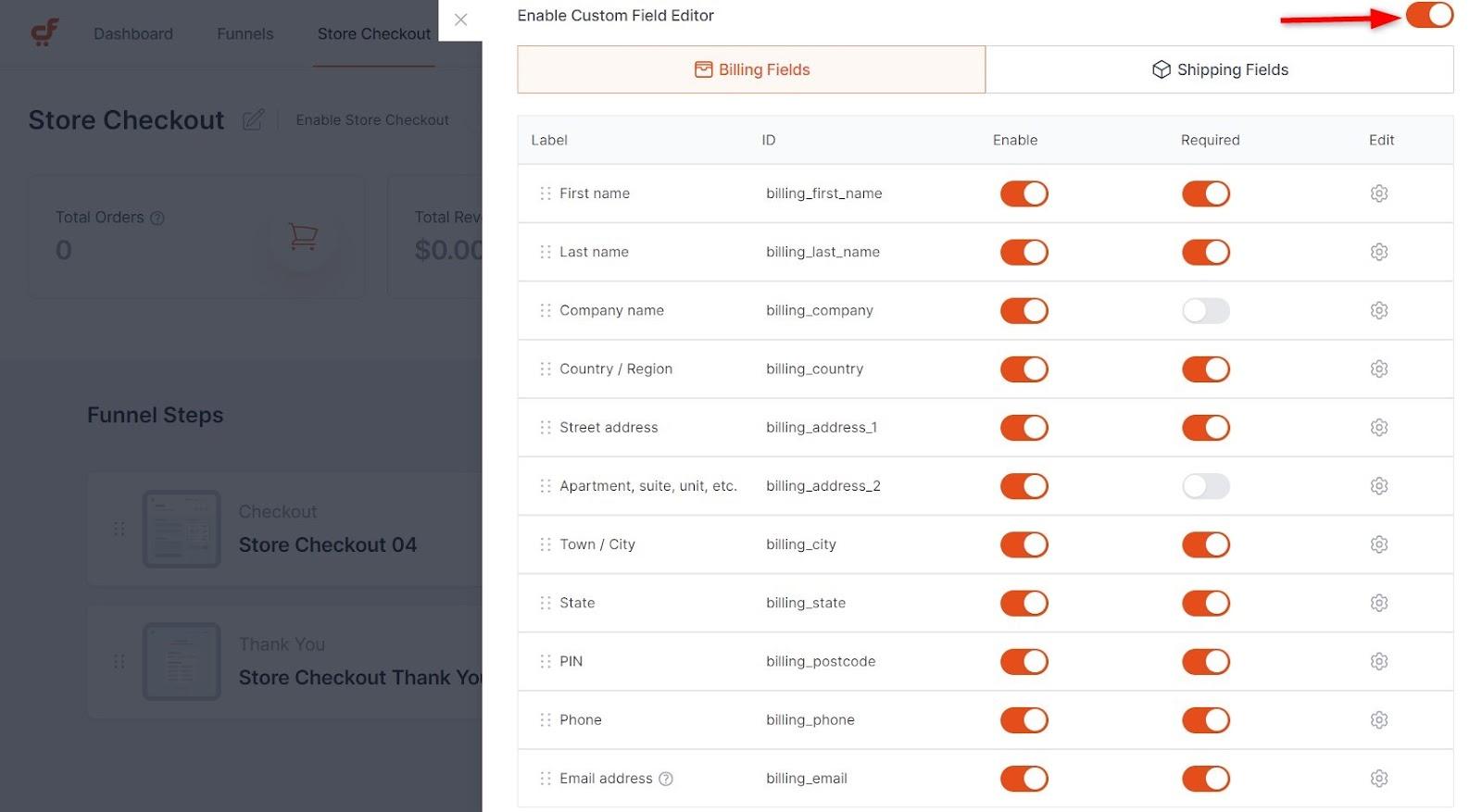The width and height of the screenshot is (1482, 812).
Task: Click Total Orders help icon
Action: click(x=157, y=219)
